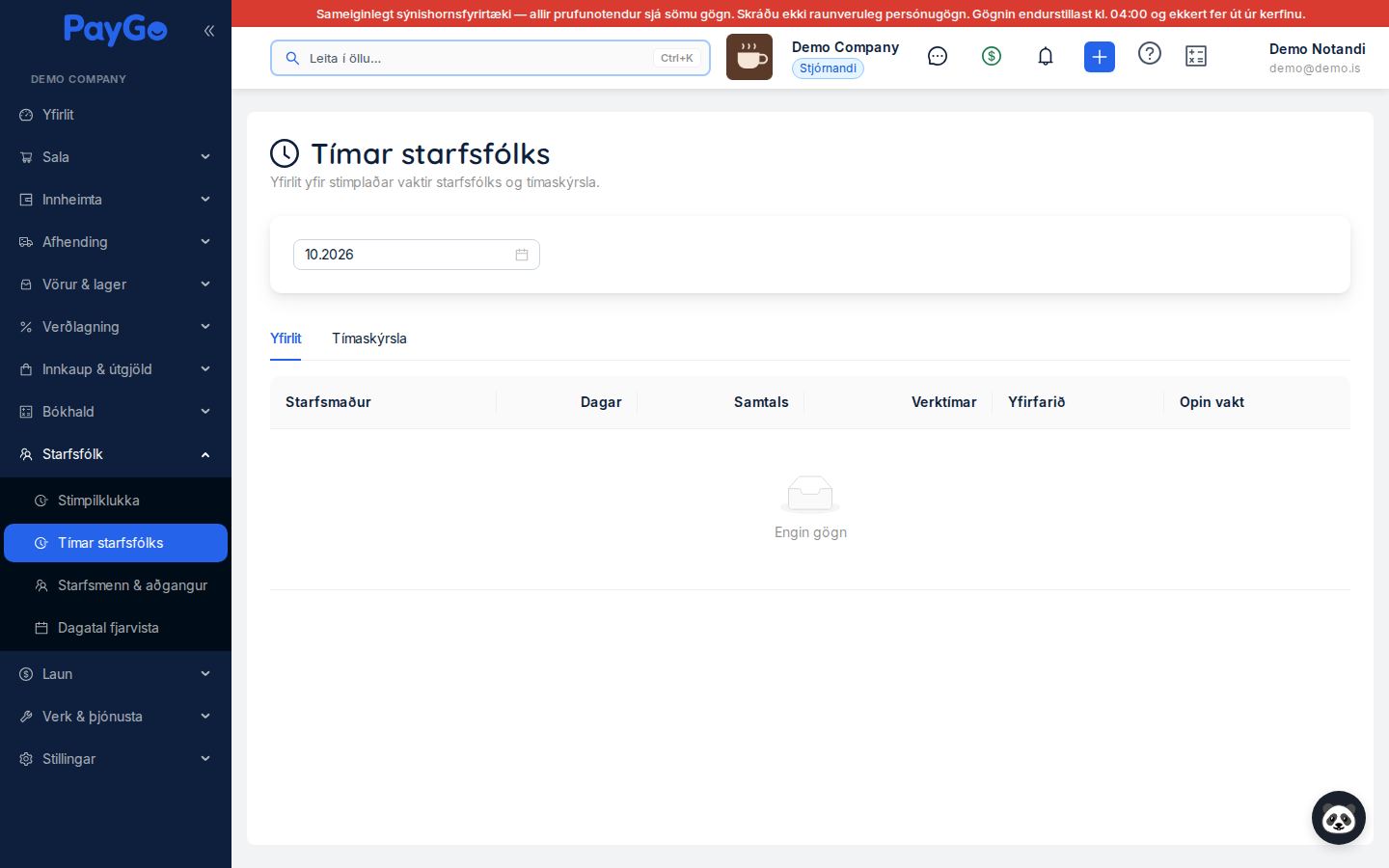Go to Dagatal fjarvista
Screen dimensions: 1389x868
116,628
